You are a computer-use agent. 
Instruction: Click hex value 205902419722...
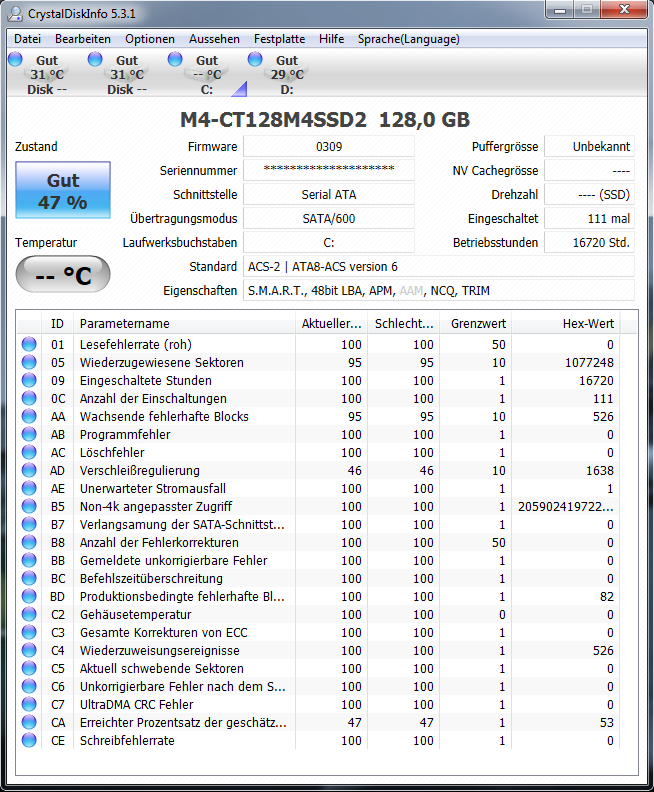tap(566, 506)
